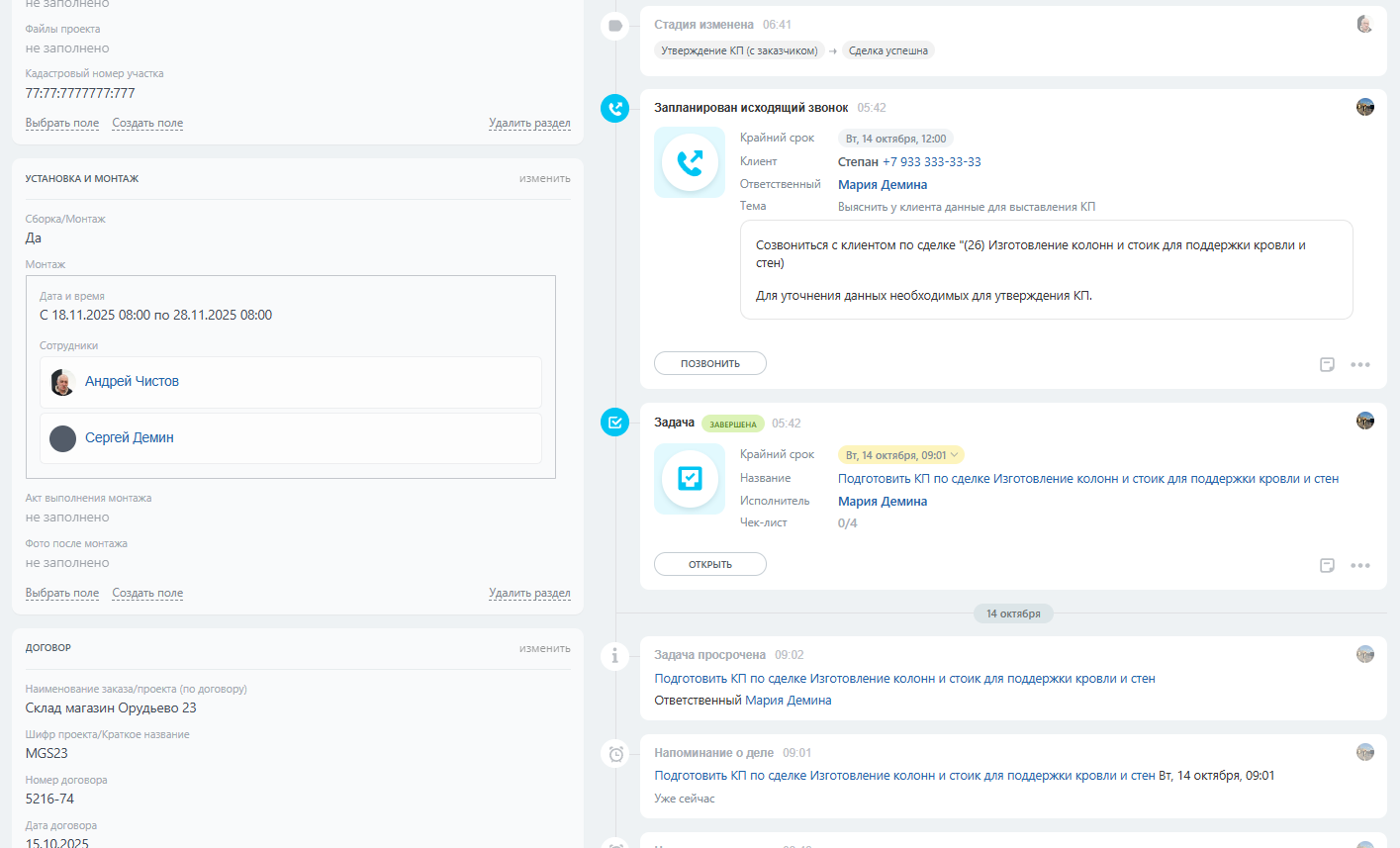Screen dimensions: 1400x848
Task: Open the three-dots menu on the call card
Action: click(x=1360, y=365)
